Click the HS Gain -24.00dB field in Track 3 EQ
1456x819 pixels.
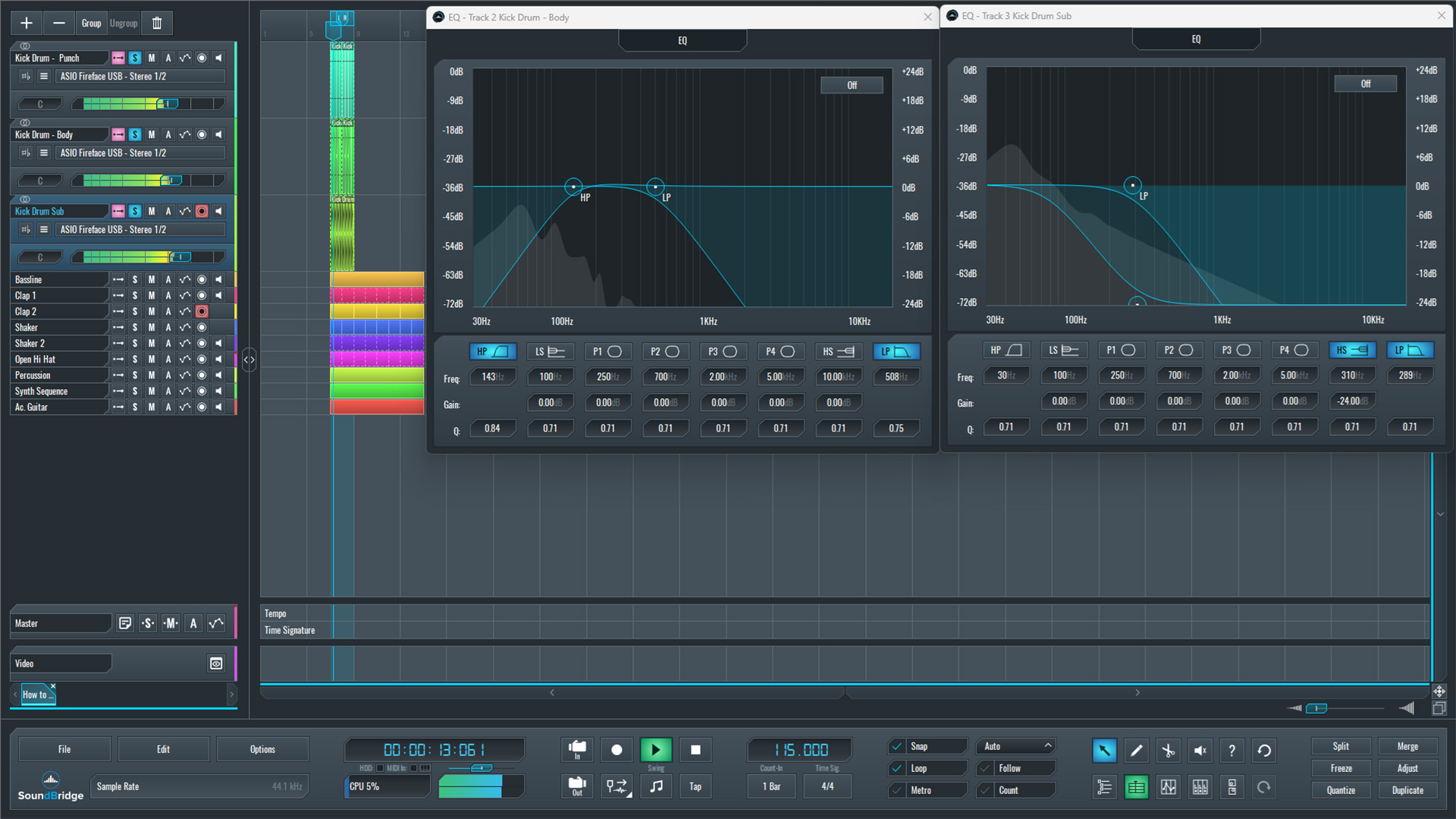click(x=1352, y=401)
